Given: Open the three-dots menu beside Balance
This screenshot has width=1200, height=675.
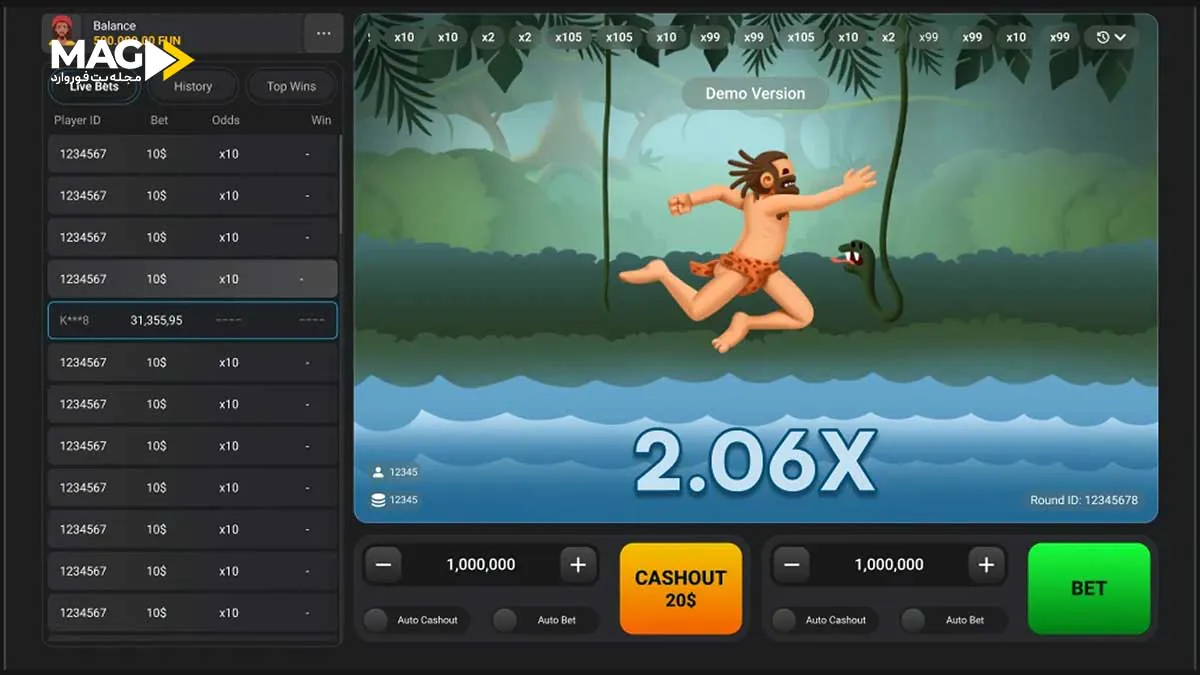Looking at the screenshot, I should coord(323,33).
